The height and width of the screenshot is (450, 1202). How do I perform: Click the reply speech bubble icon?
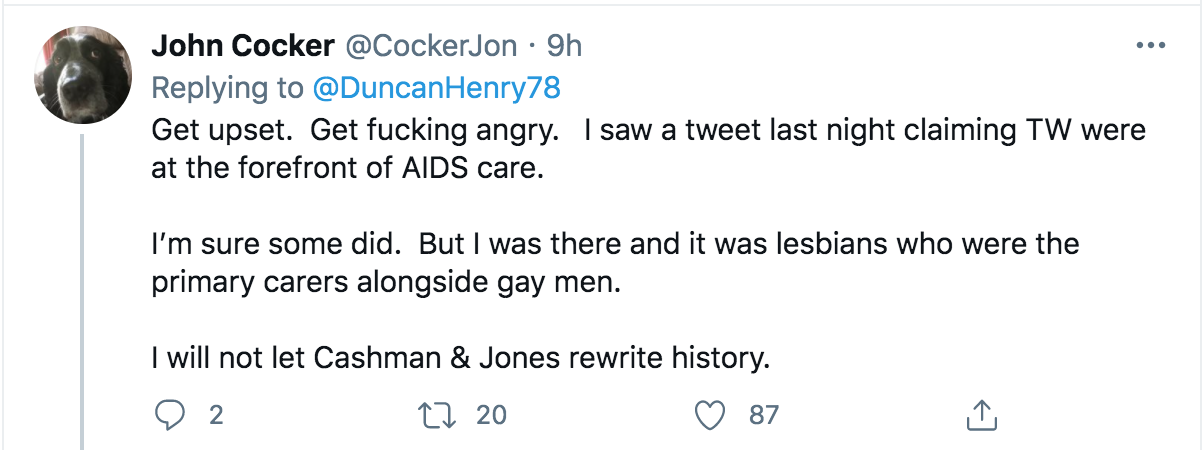[172, 414]
